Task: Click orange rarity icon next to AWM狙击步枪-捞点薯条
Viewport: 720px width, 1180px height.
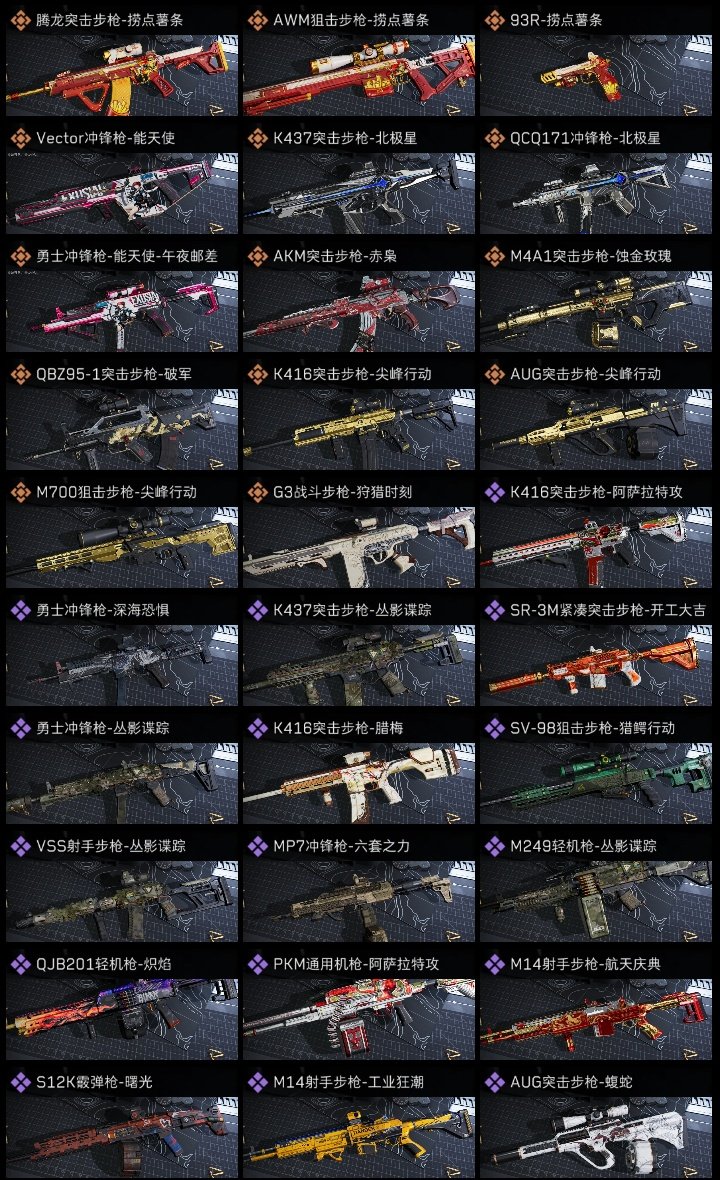Action: [x=257, y=20]
